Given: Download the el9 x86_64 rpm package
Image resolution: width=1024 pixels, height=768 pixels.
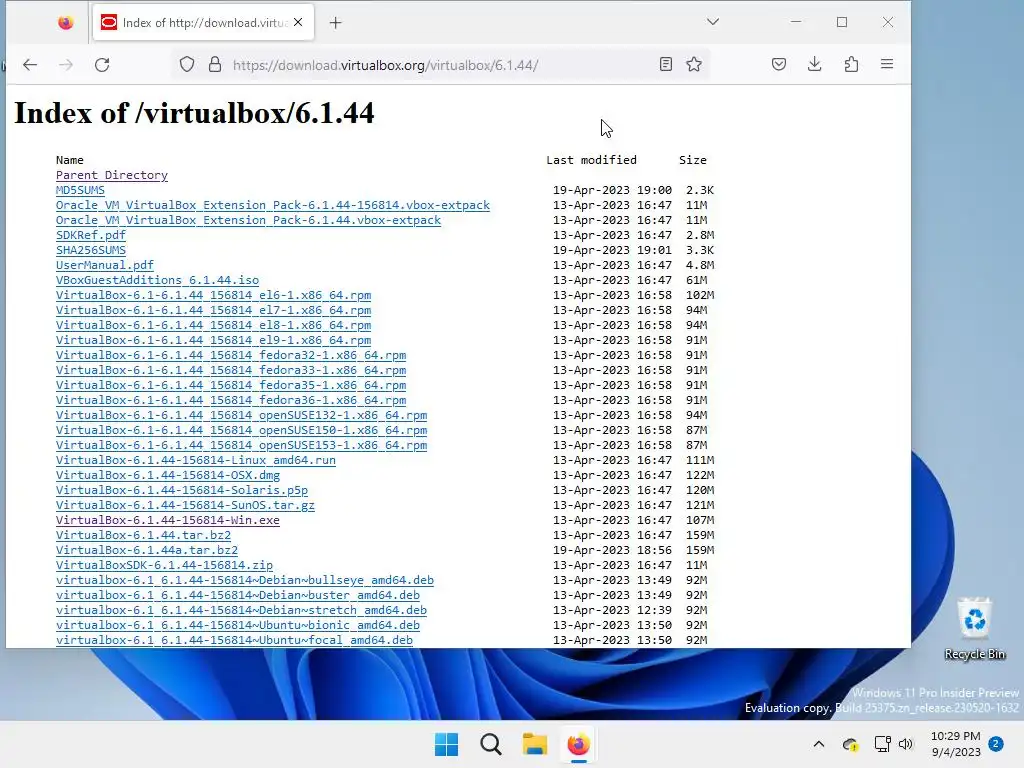Looking at the screenshot, I should point(214,340).
